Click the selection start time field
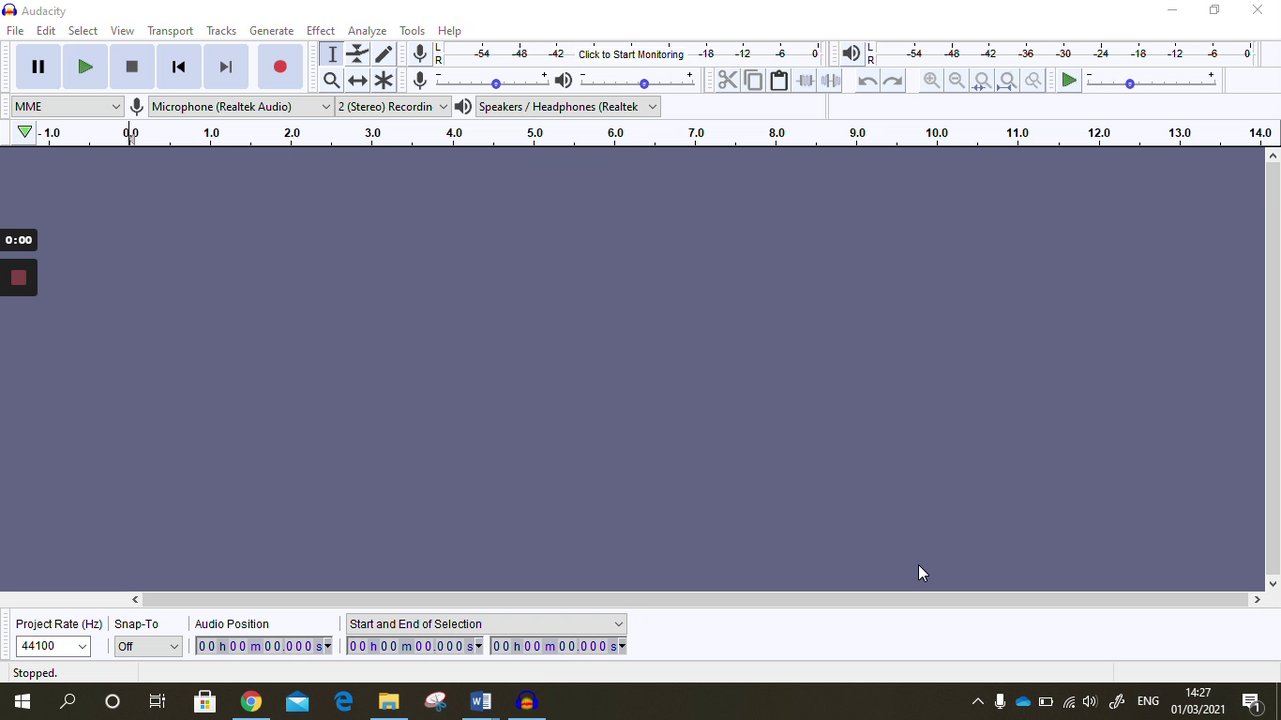This screenshot has height=720, width=1281. coord(415,646)
